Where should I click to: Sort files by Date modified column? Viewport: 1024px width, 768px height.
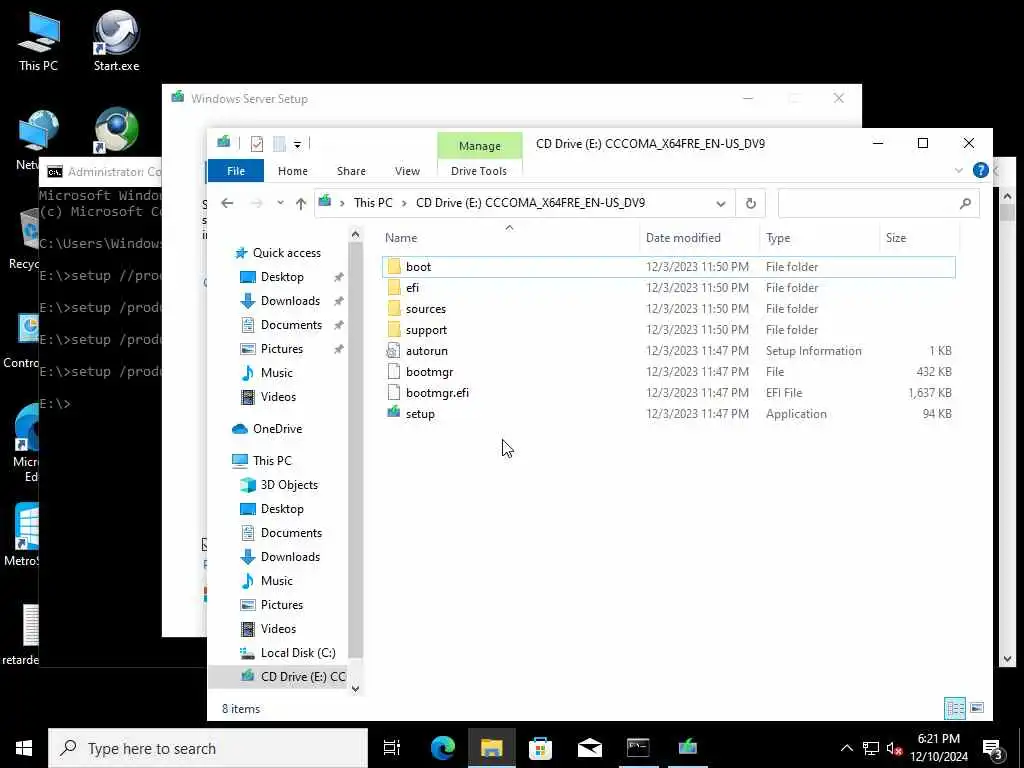(699, 238)
